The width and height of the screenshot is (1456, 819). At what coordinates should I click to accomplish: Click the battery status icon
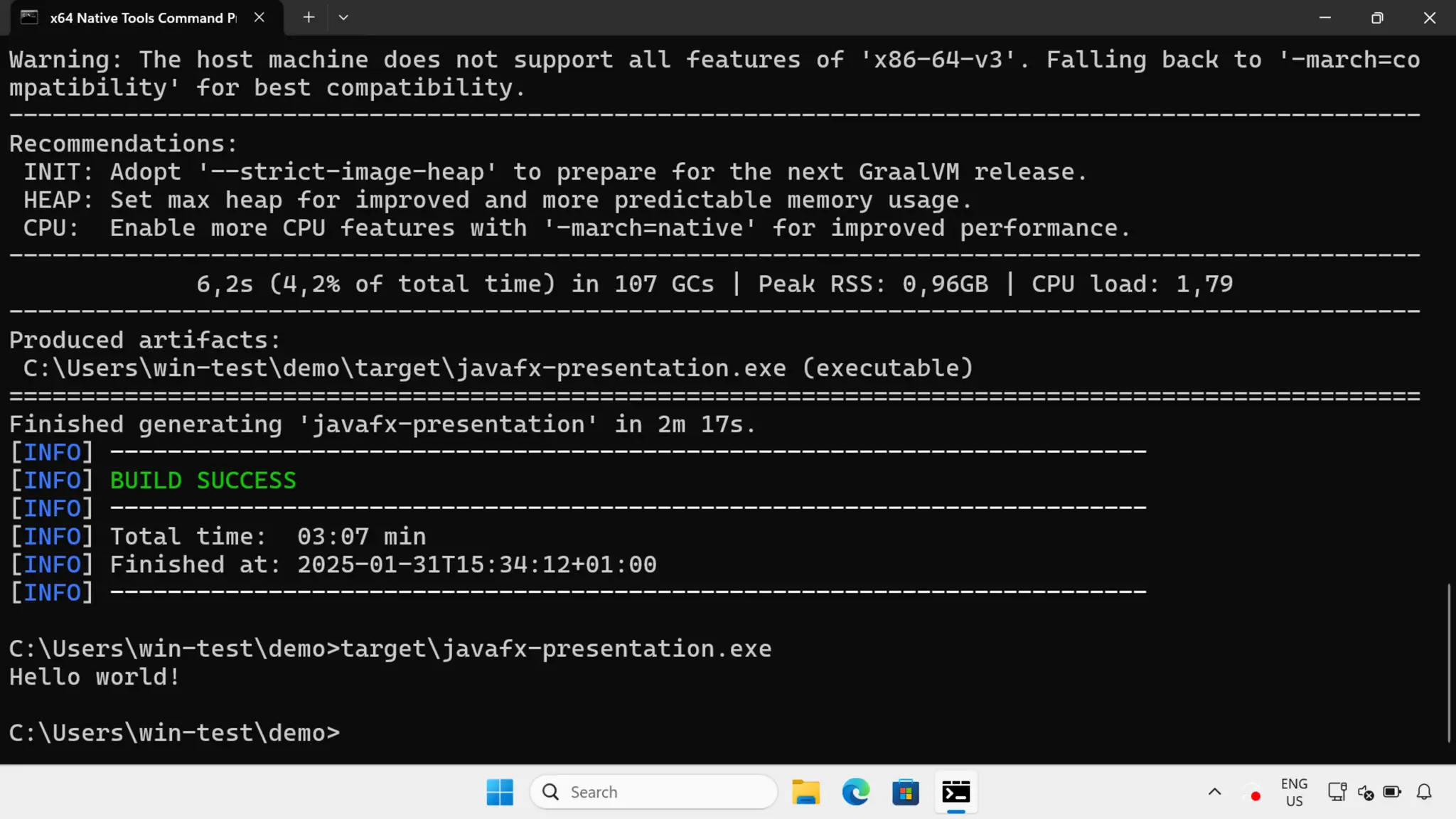pyautogui.click(x=1392, y=792)
